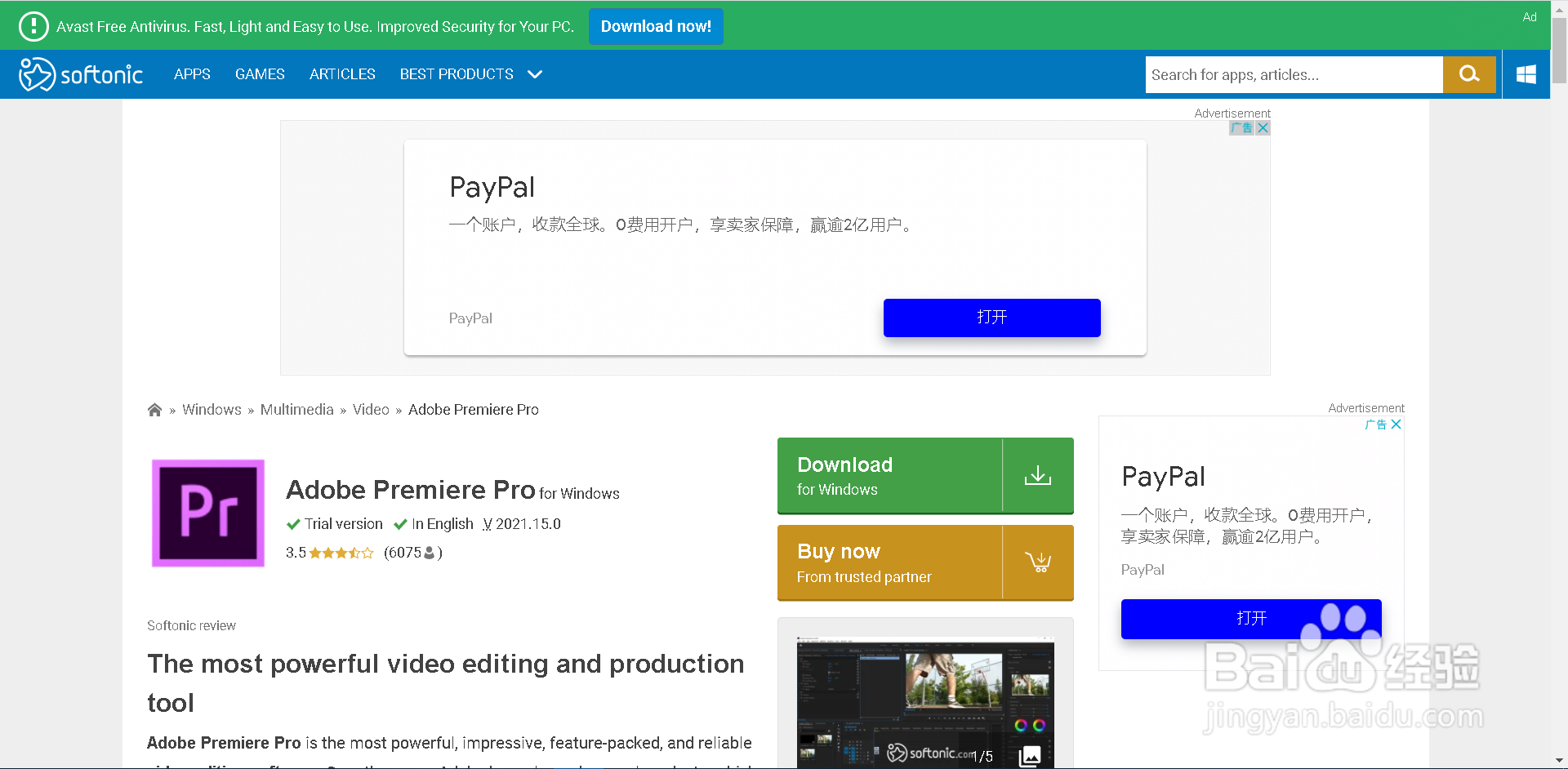Close the top banner PayPal ad

click(1263, 128)
